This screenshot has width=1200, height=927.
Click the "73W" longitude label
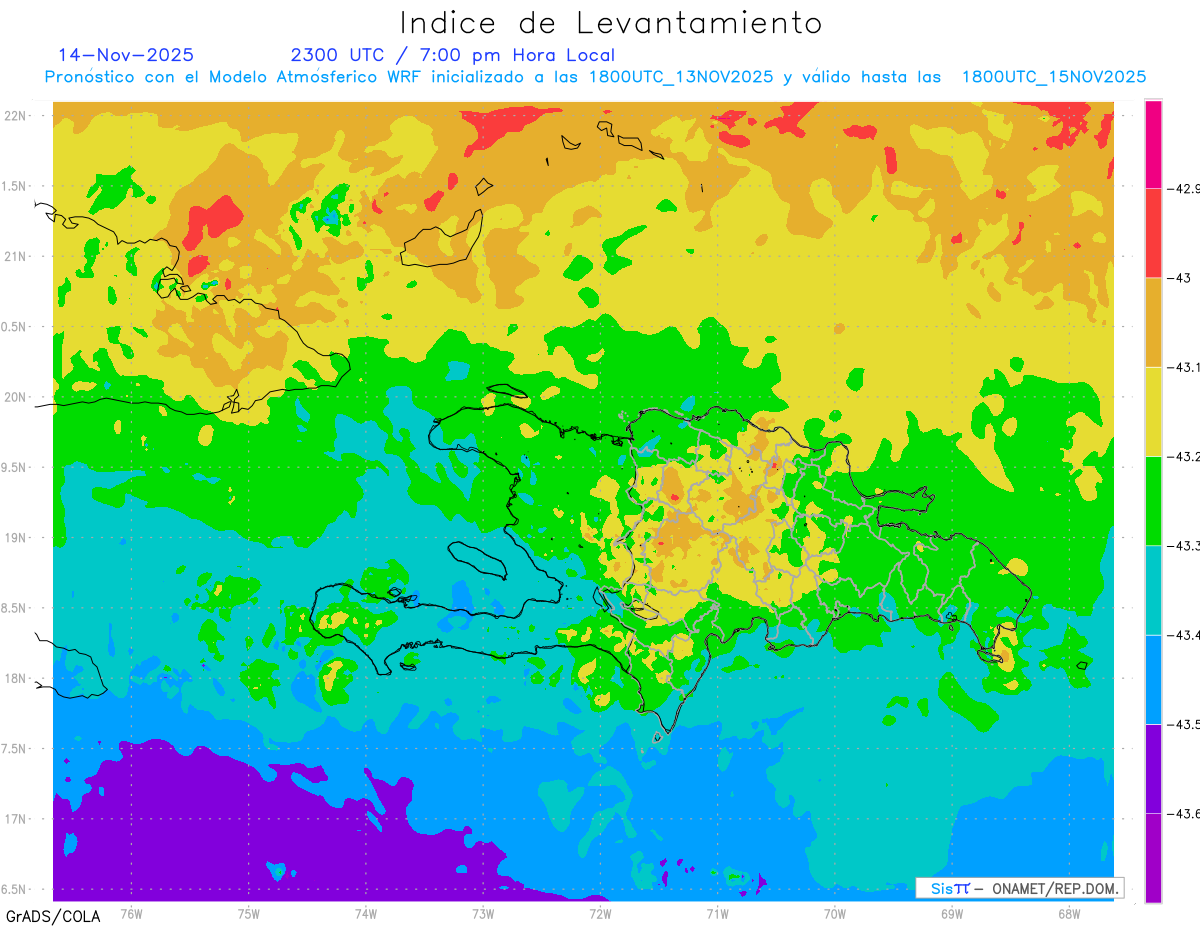click(x=483, y=914)
